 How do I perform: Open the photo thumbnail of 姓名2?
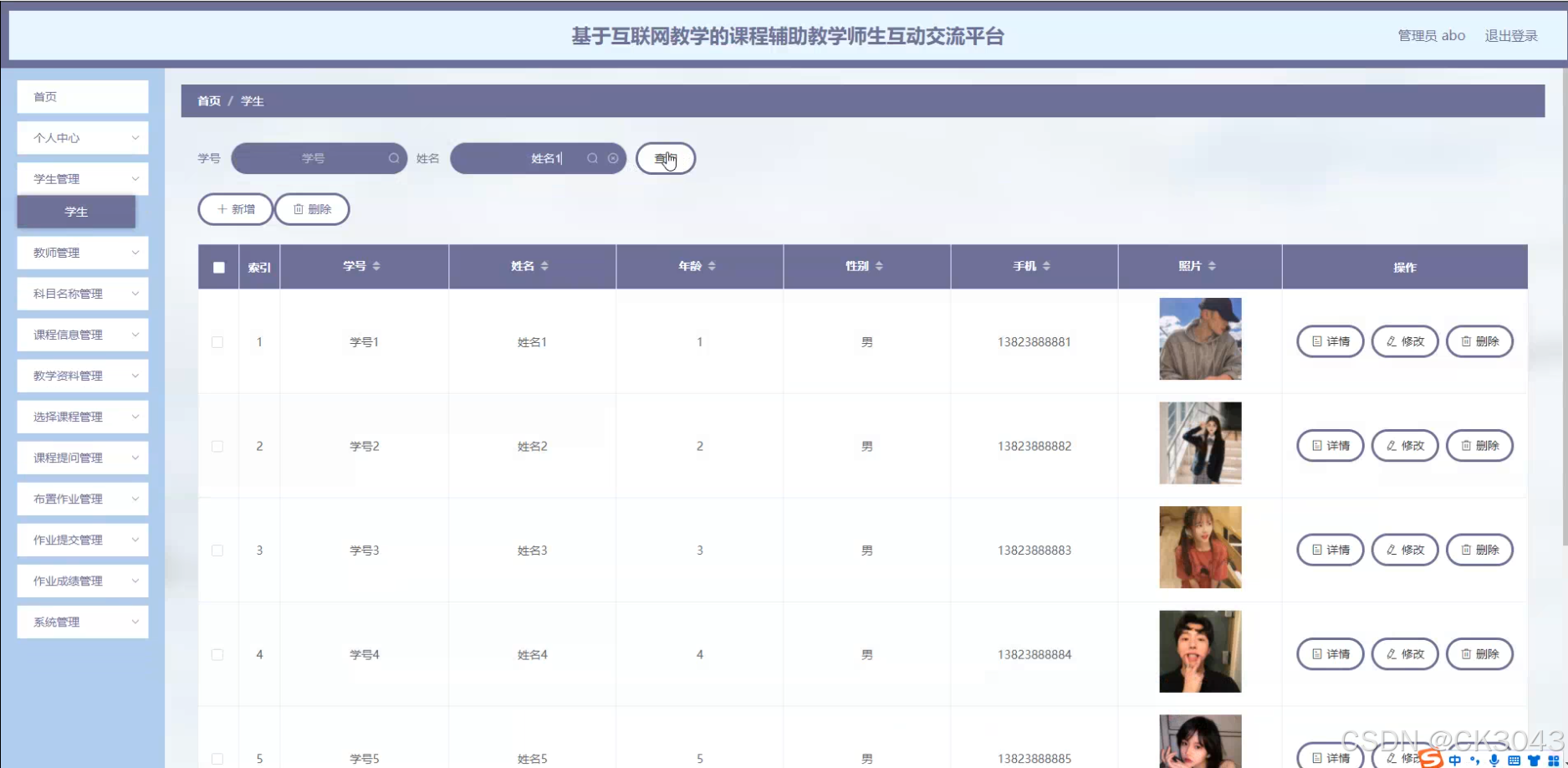(x=1200, y=443)
